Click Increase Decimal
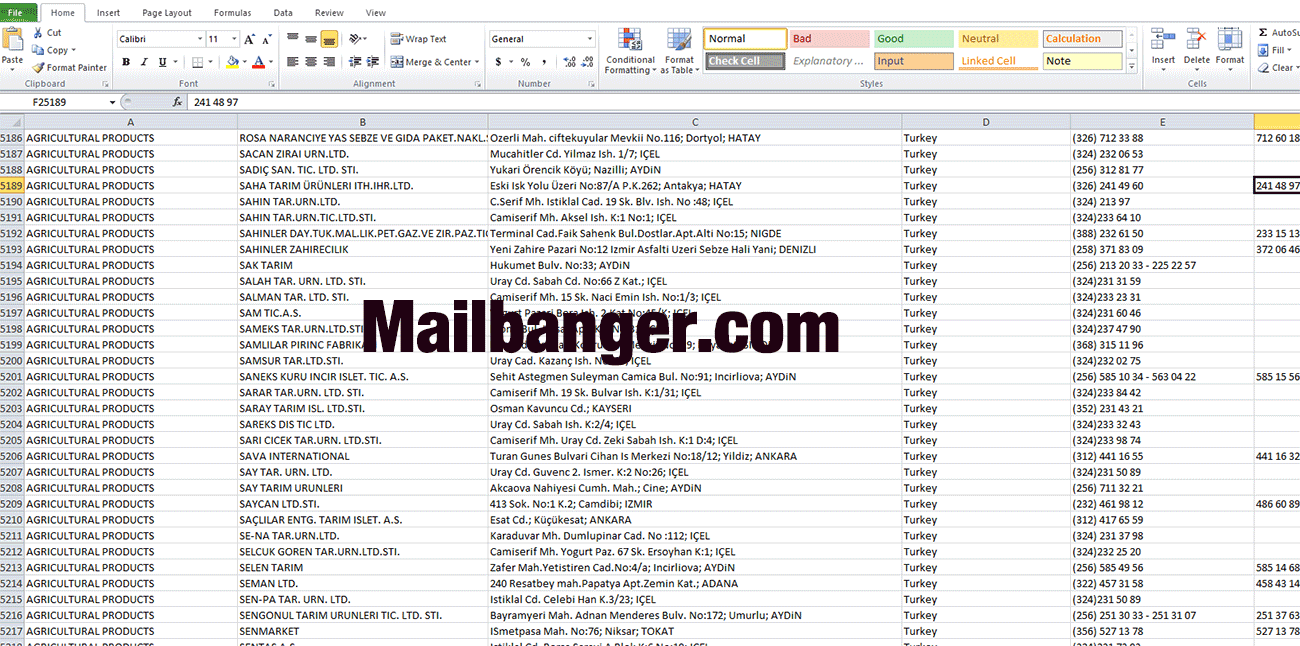Image resolution: width=1300 pixels, height=646 pixels. click(569, 62)
